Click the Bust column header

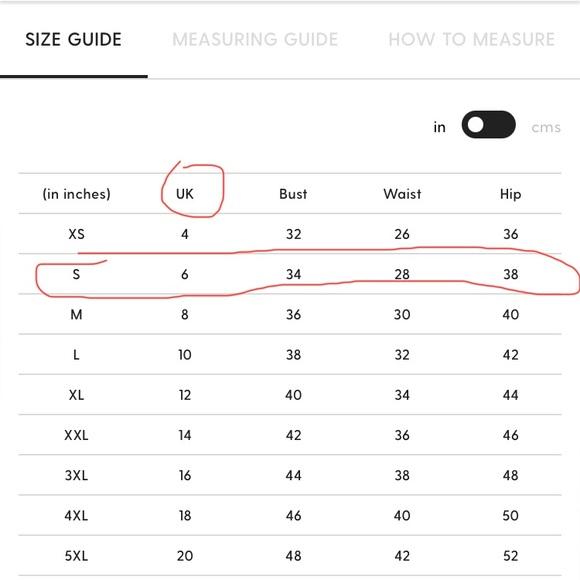[293, 194]
